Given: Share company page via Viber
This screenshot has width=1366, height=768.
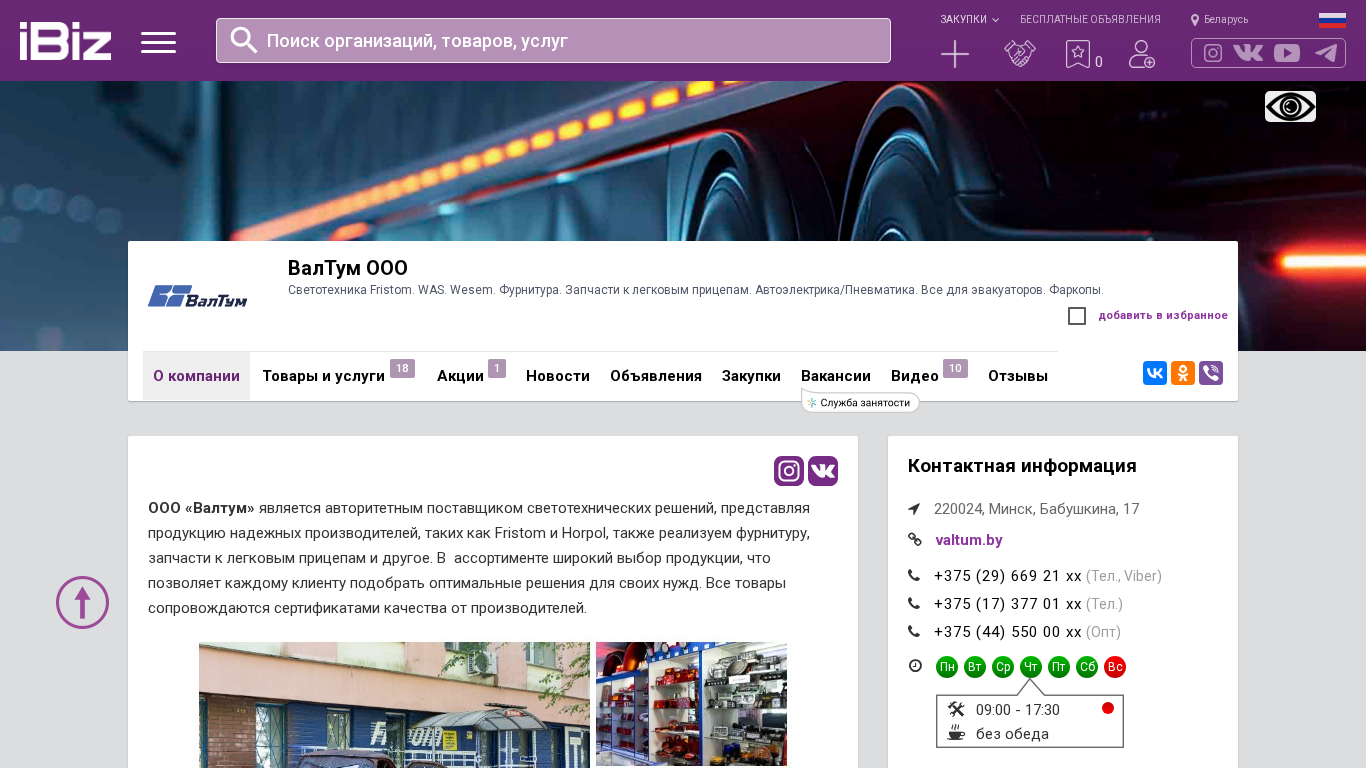Looking at the screenshot, I should coord(1211,373).
